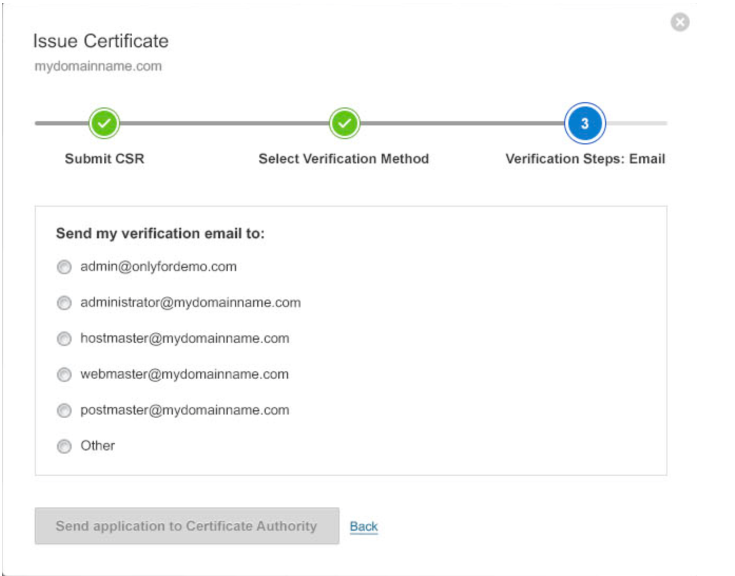Click the Submit CSR green checkmark step
The width and height of the screenshot is (735, 576).
pyautogui.click(x=104, y=123)
